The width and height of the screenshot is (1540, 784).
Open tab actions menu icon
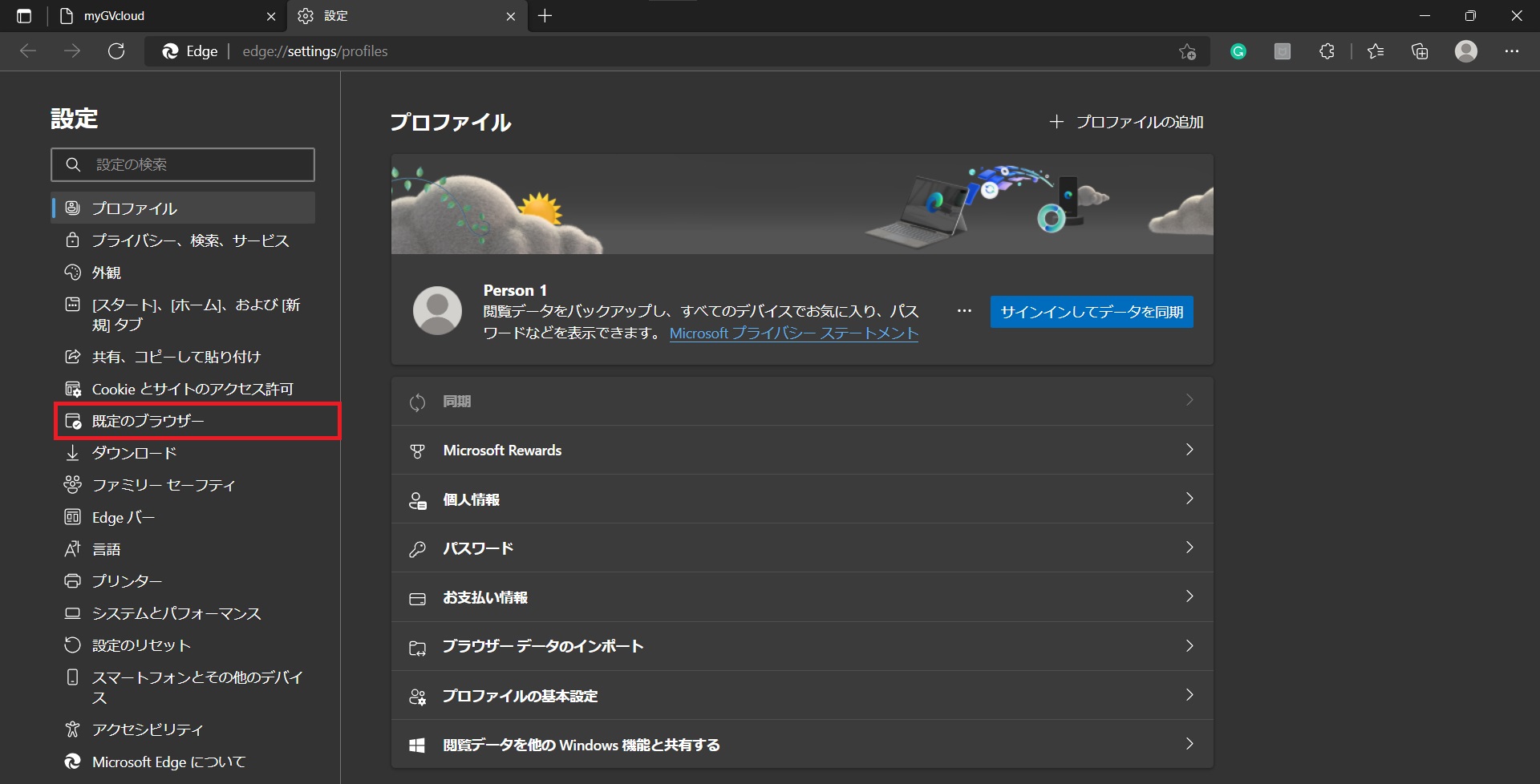click(x=24, y=16)
